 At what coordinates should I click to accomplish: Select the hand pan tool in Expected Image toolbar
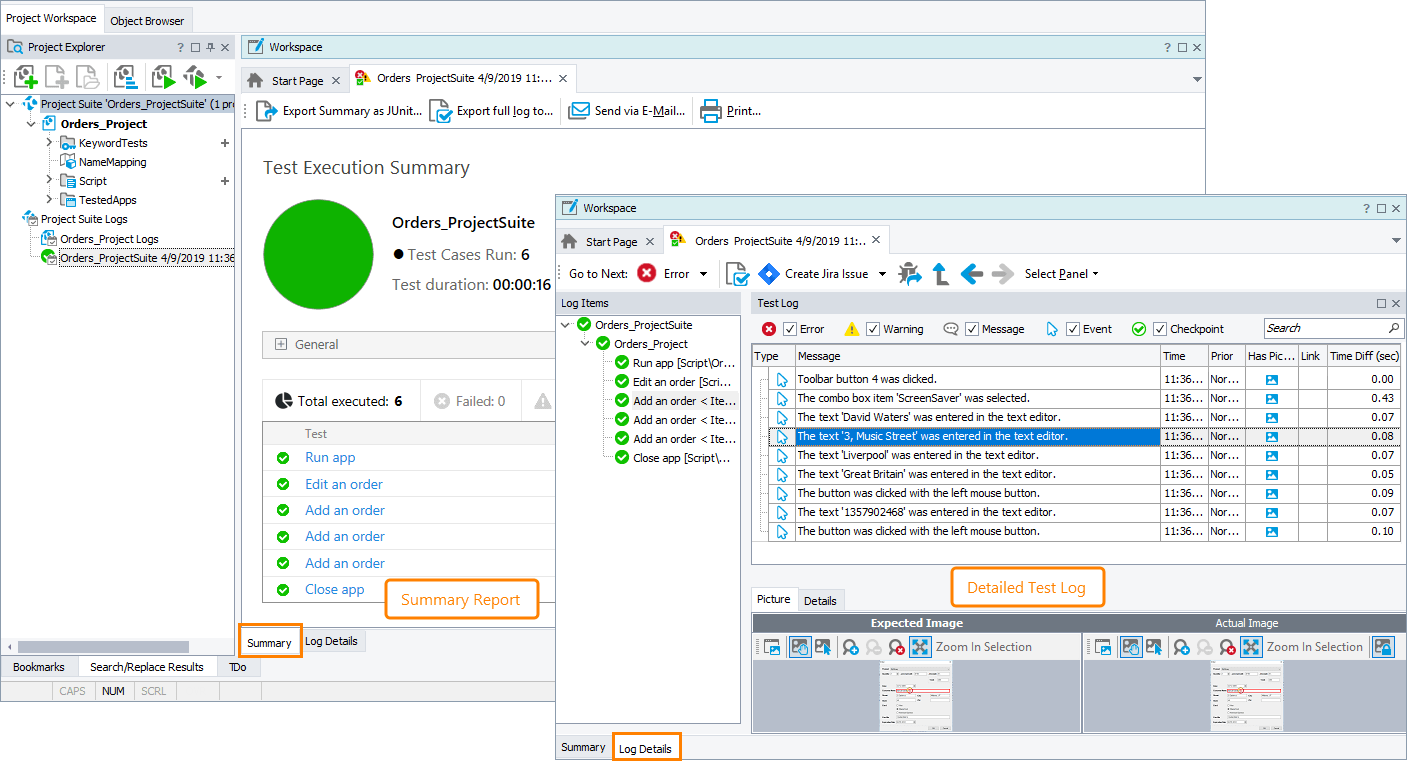pos(800,647)
